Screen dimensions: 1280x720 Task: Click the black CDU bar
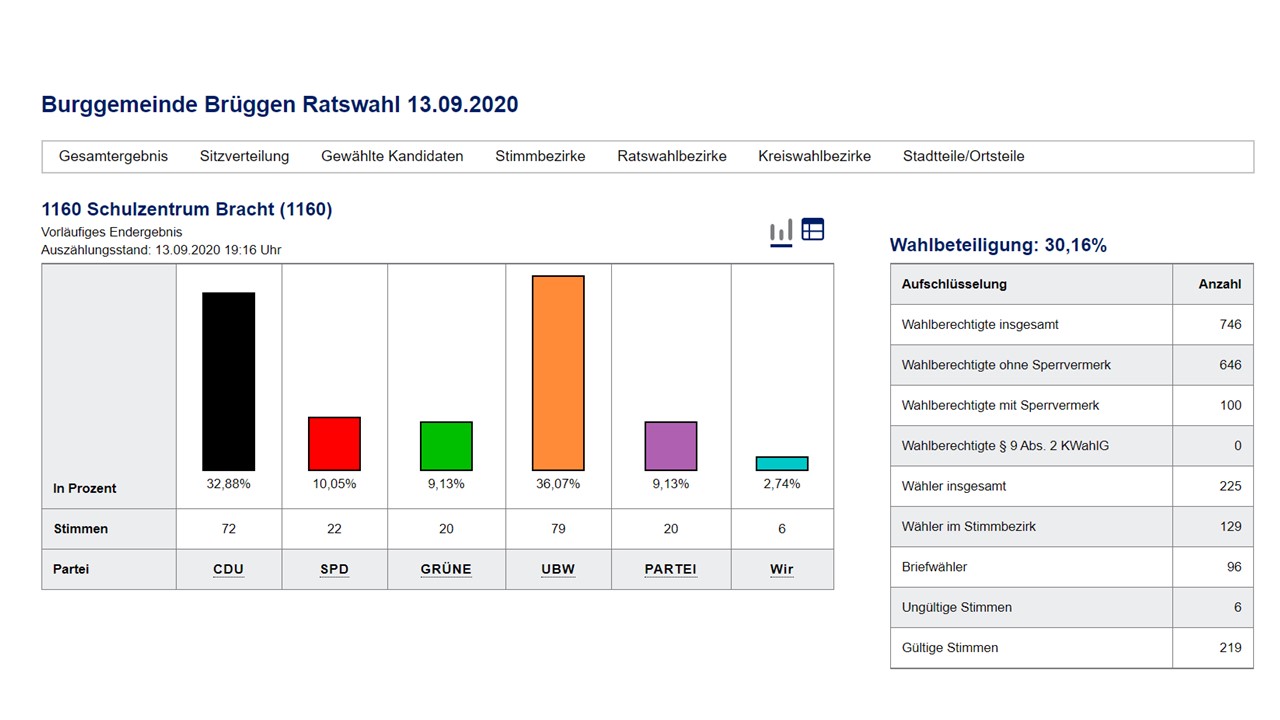click(229, 381)
